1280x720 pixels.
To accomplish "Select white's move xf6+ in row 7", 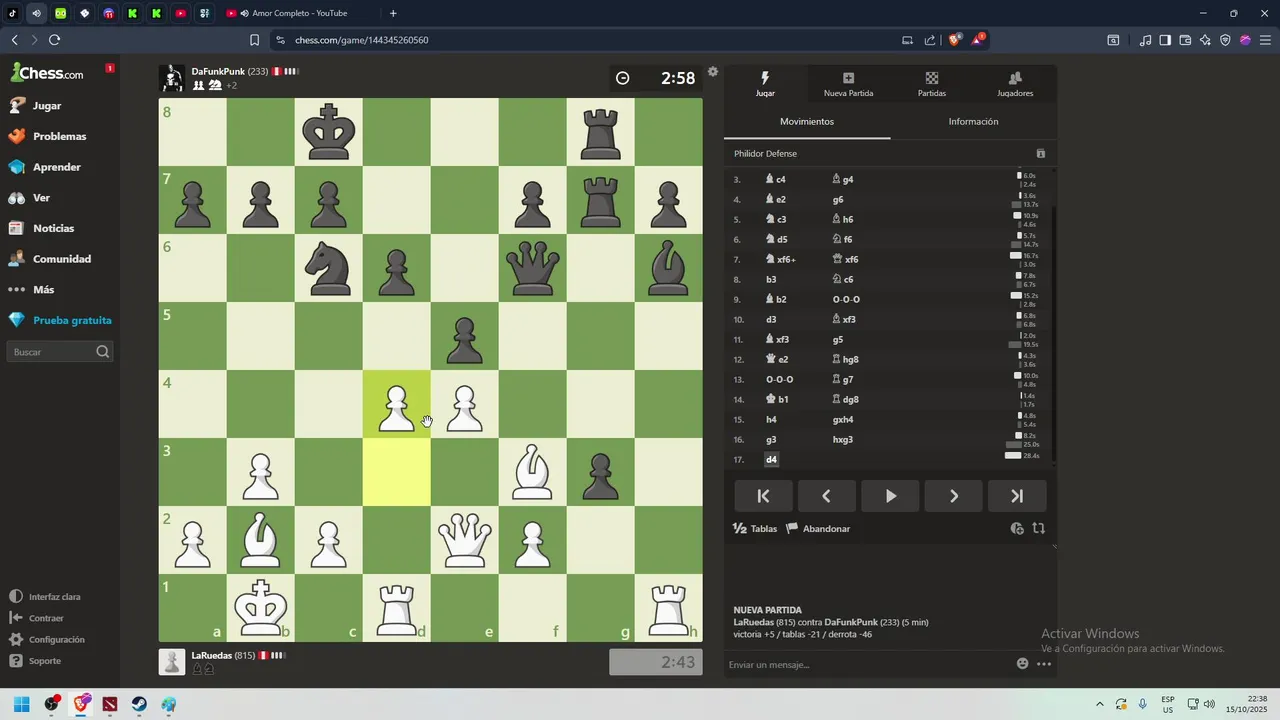I will point(781,259).
